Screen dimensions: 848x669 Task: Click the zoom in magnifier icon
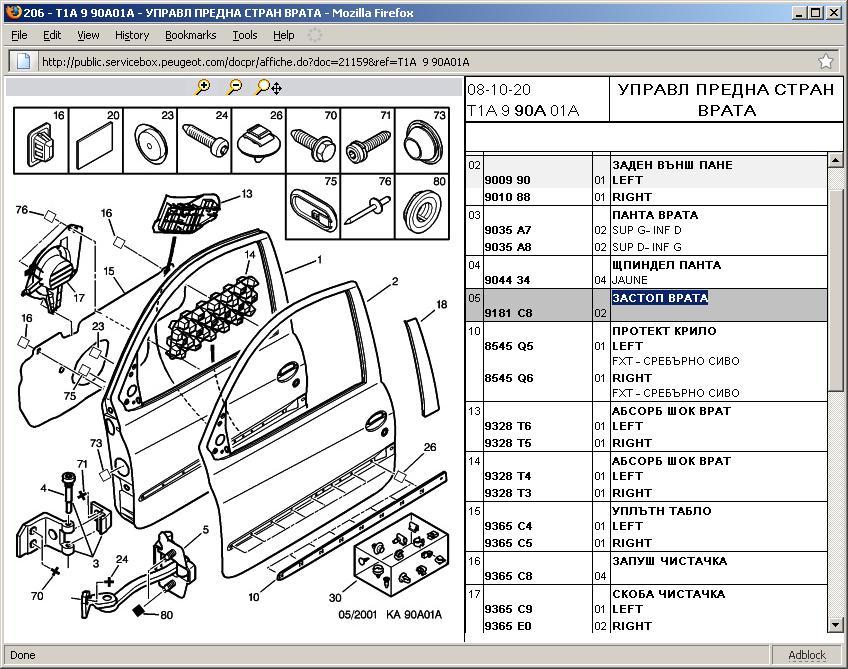(x=203, y=87)
